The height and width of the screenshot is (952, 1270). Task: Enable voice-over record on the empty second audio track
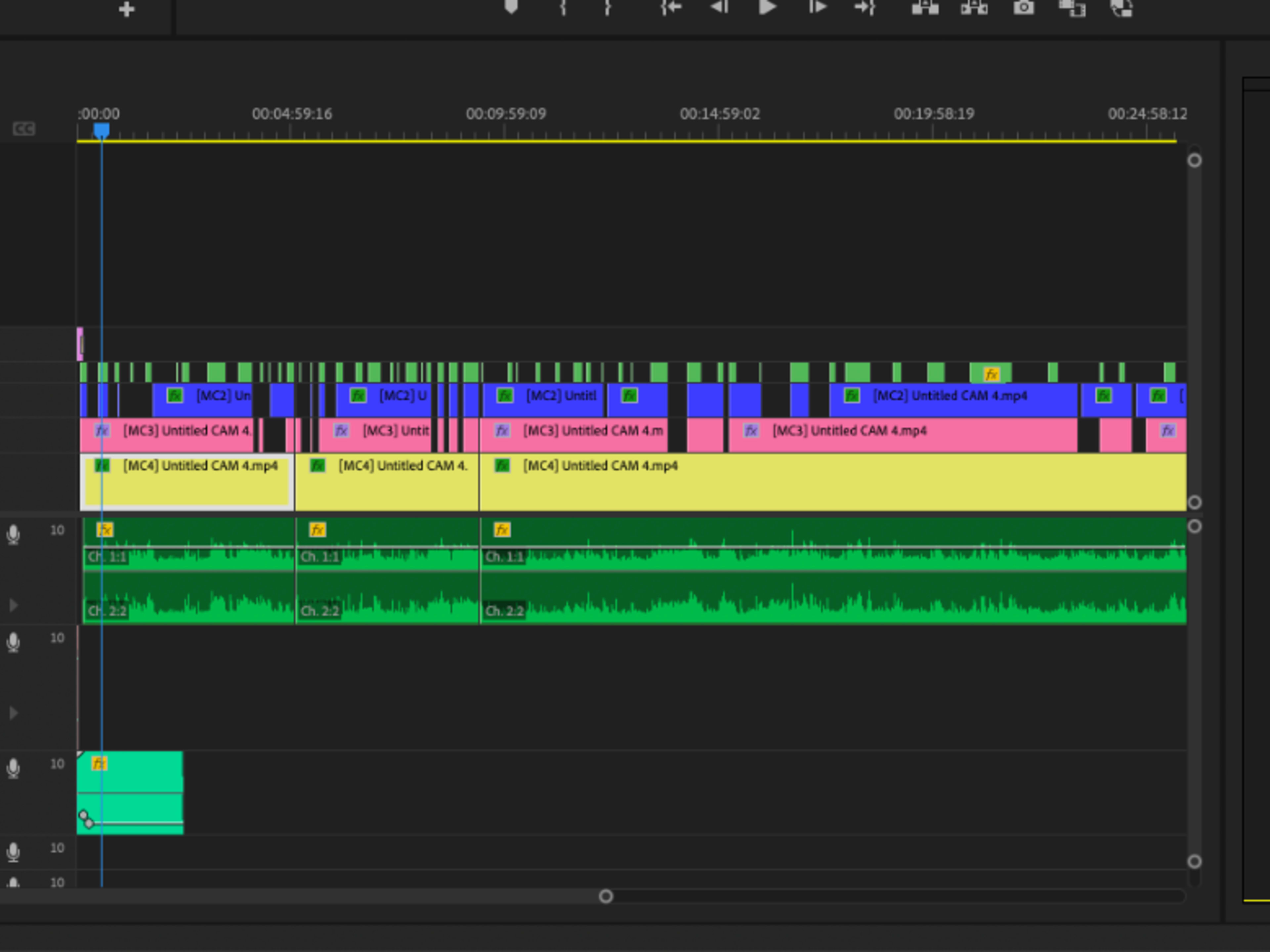(13, 643)
